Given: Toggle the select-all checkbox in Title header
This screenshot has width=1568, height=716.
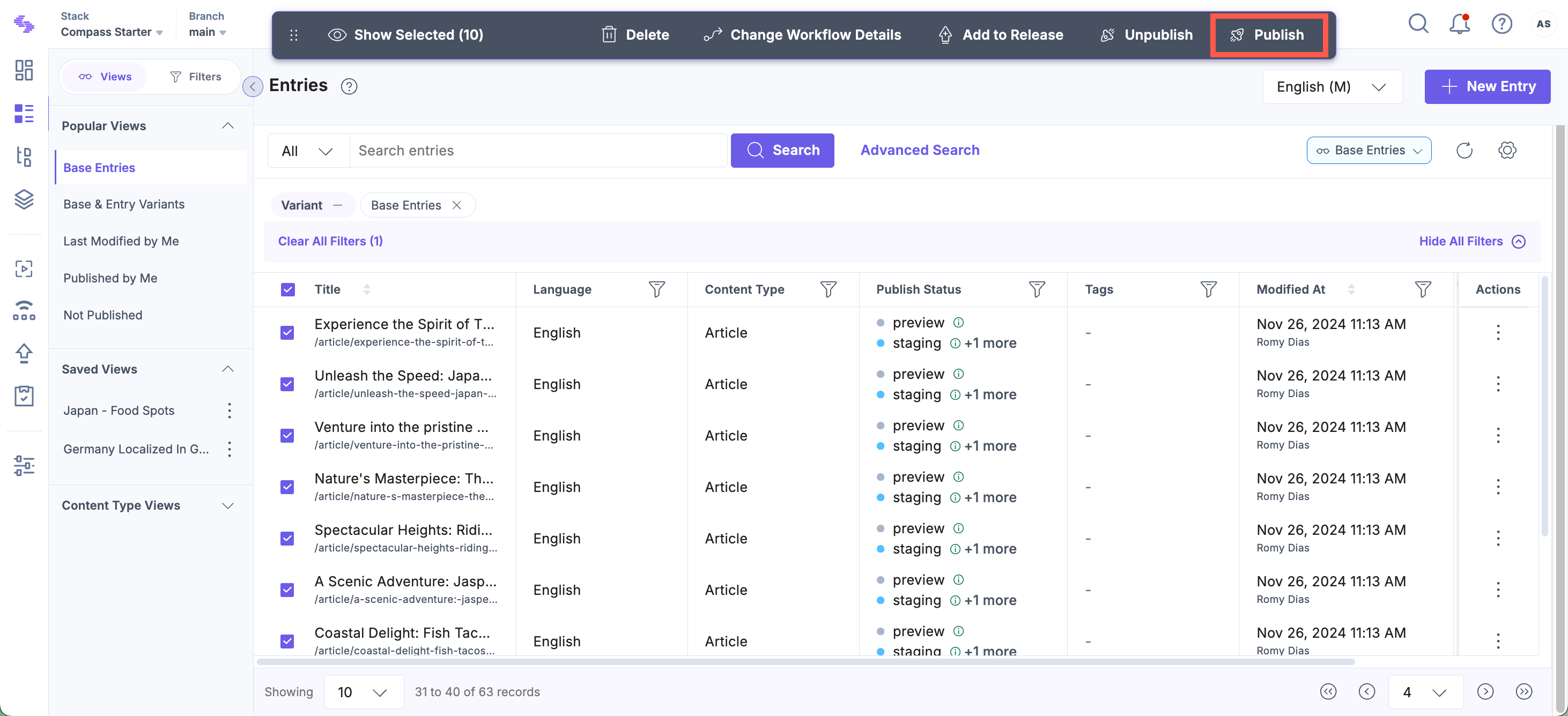Looking at the screenshot, I should (x=288, y=289).
